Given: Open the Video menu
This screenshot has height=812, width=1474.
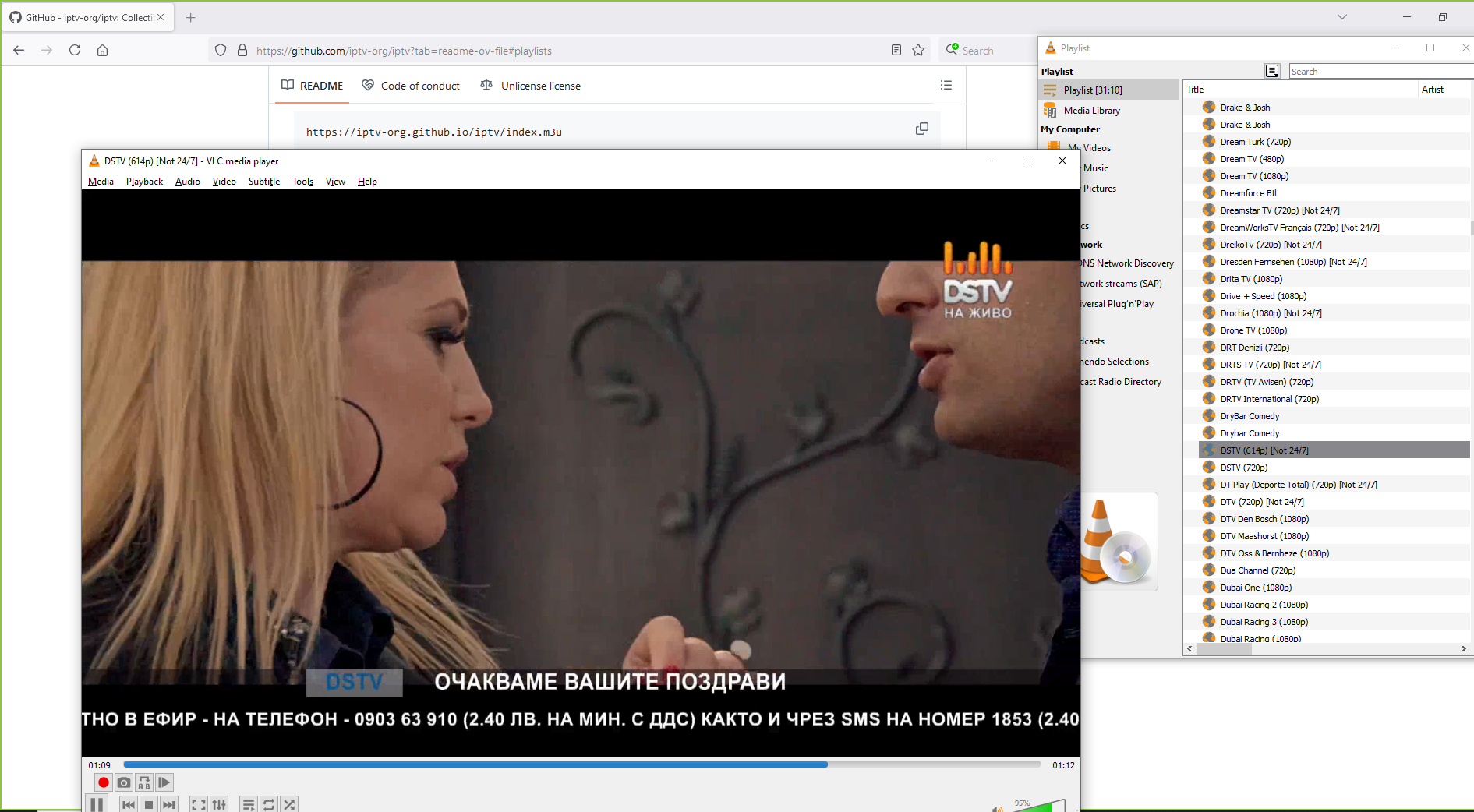Looking at the screenshot, I should click(224, 182).
